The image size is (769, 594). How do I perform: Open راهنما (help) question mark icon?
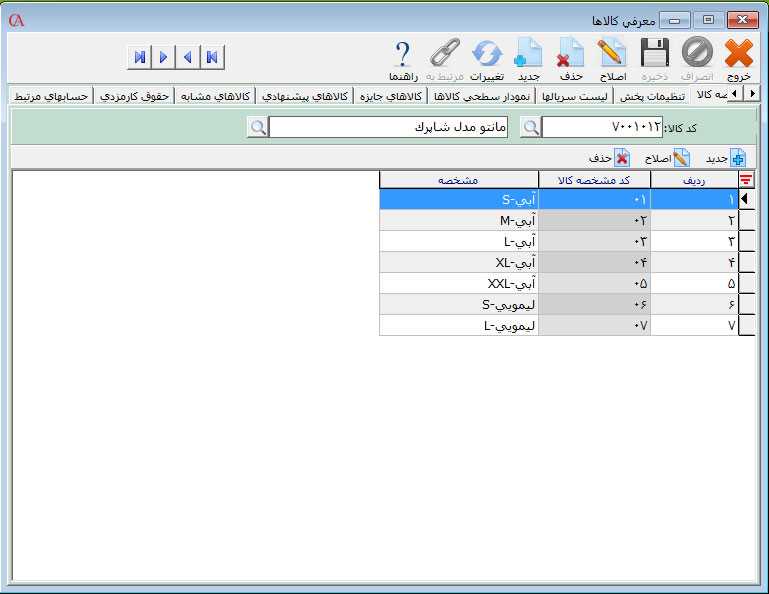(403, 54)
